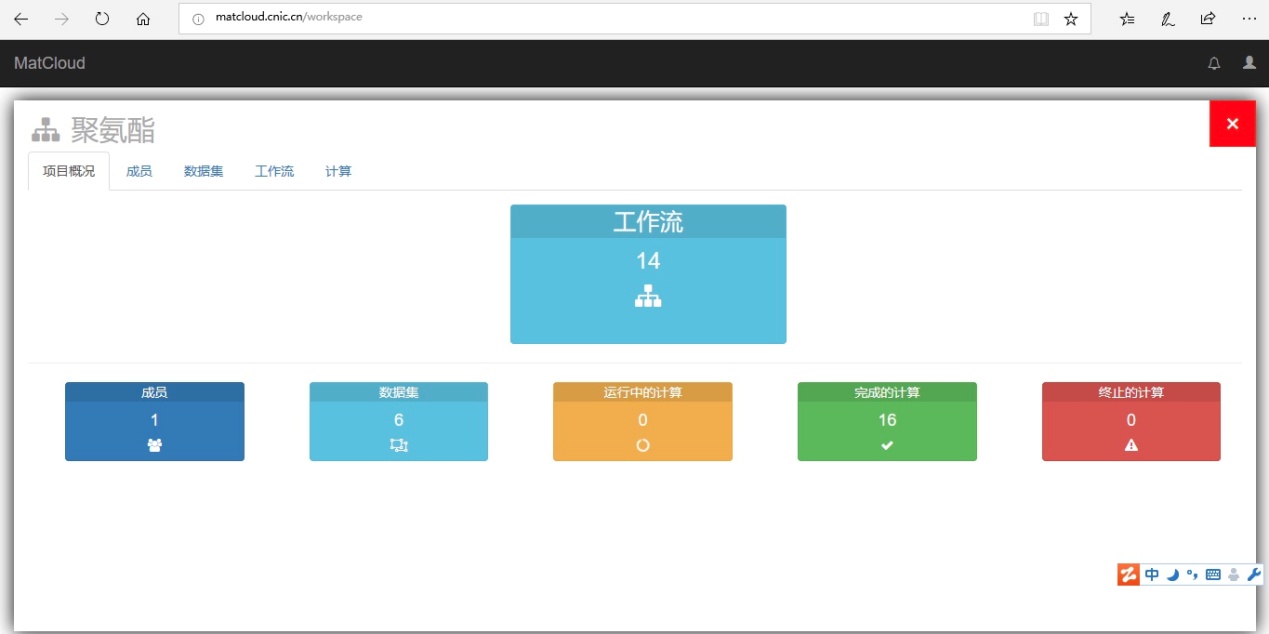The height and width of the screenshot is (634, 1269).
Task: Open the browser home page
Action: pyautogui.click(x=143, y=19)
